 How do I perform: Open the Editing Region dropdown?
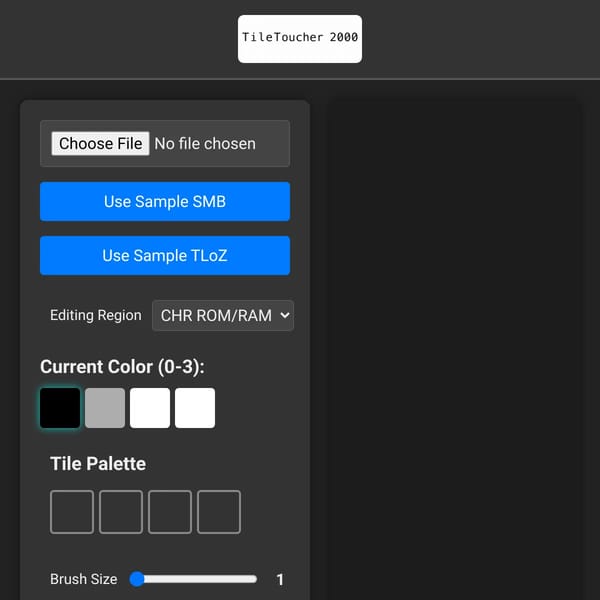tap(223, 316)
